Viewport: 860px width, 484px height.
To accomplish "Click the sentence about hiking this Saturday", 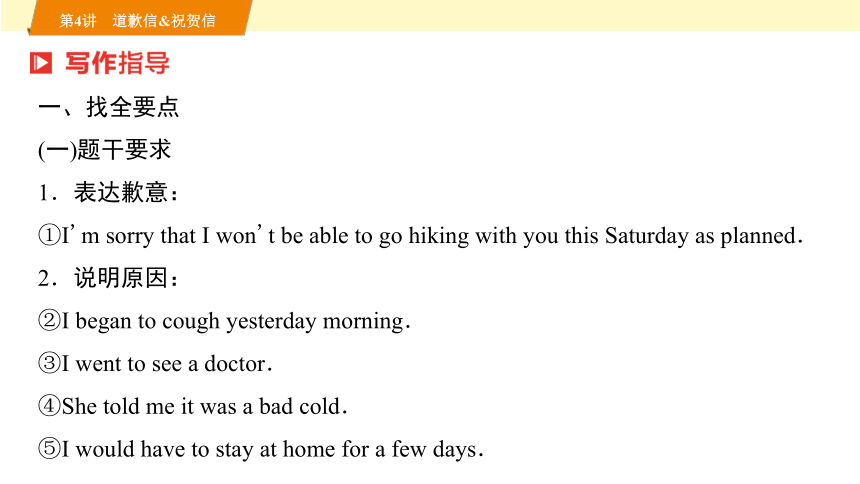I will 432,235.
